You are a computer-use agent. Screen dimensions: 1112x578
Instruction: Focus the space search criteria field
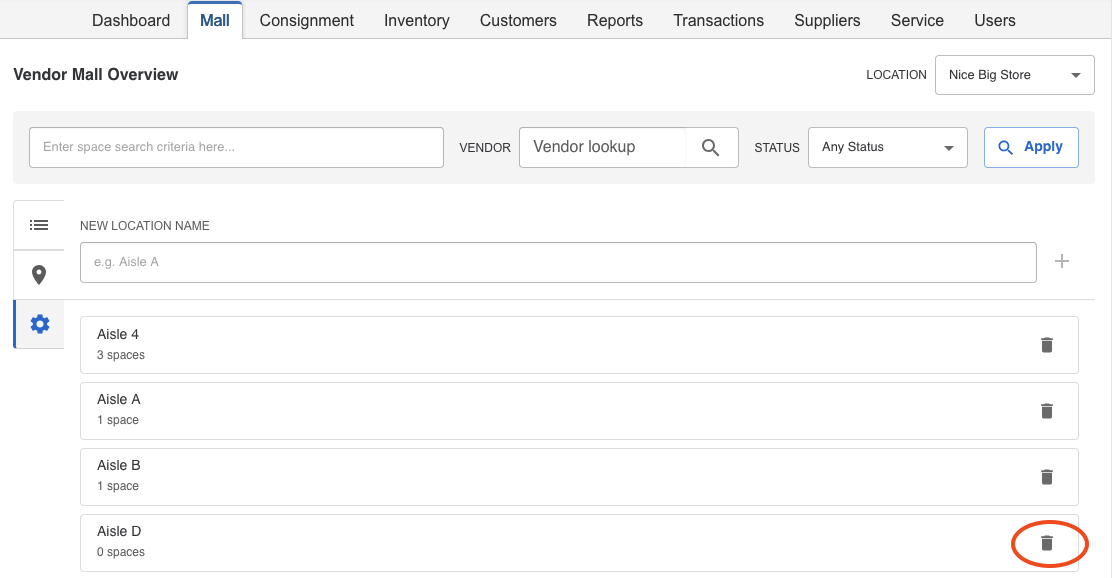pos(236,148)
